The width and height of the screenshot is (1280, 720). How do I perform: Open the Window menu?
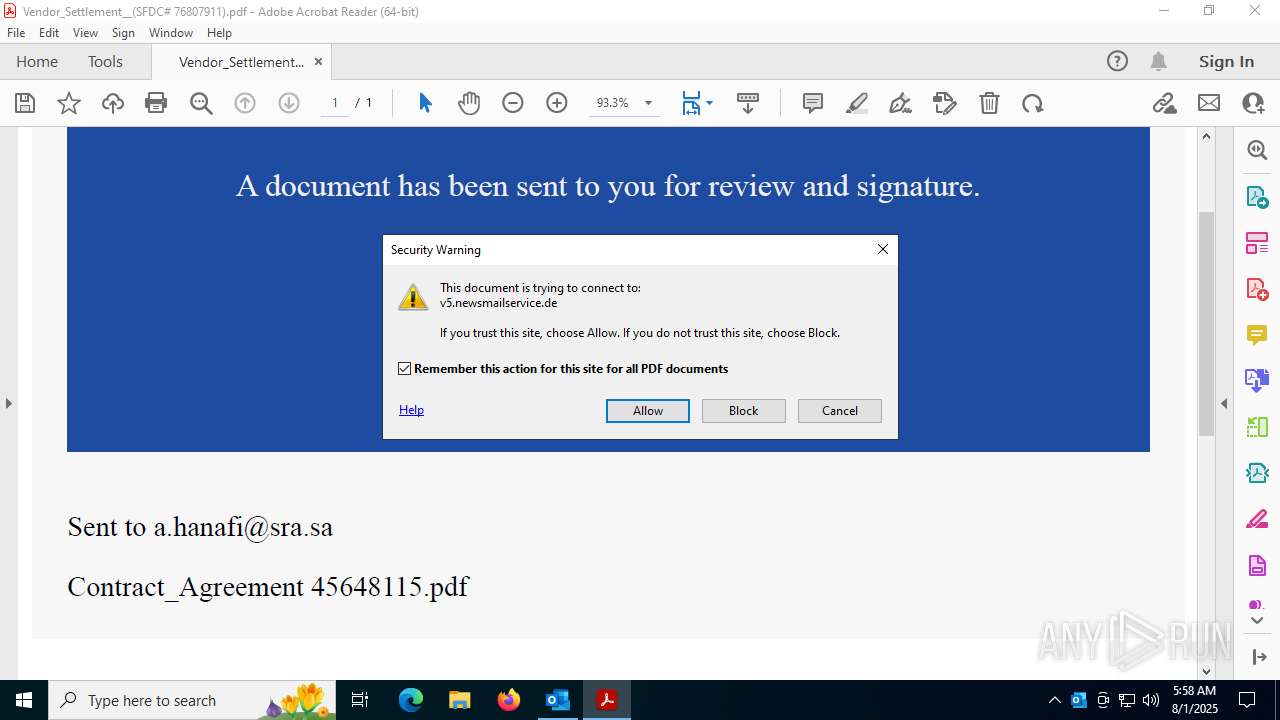point(171,33)
